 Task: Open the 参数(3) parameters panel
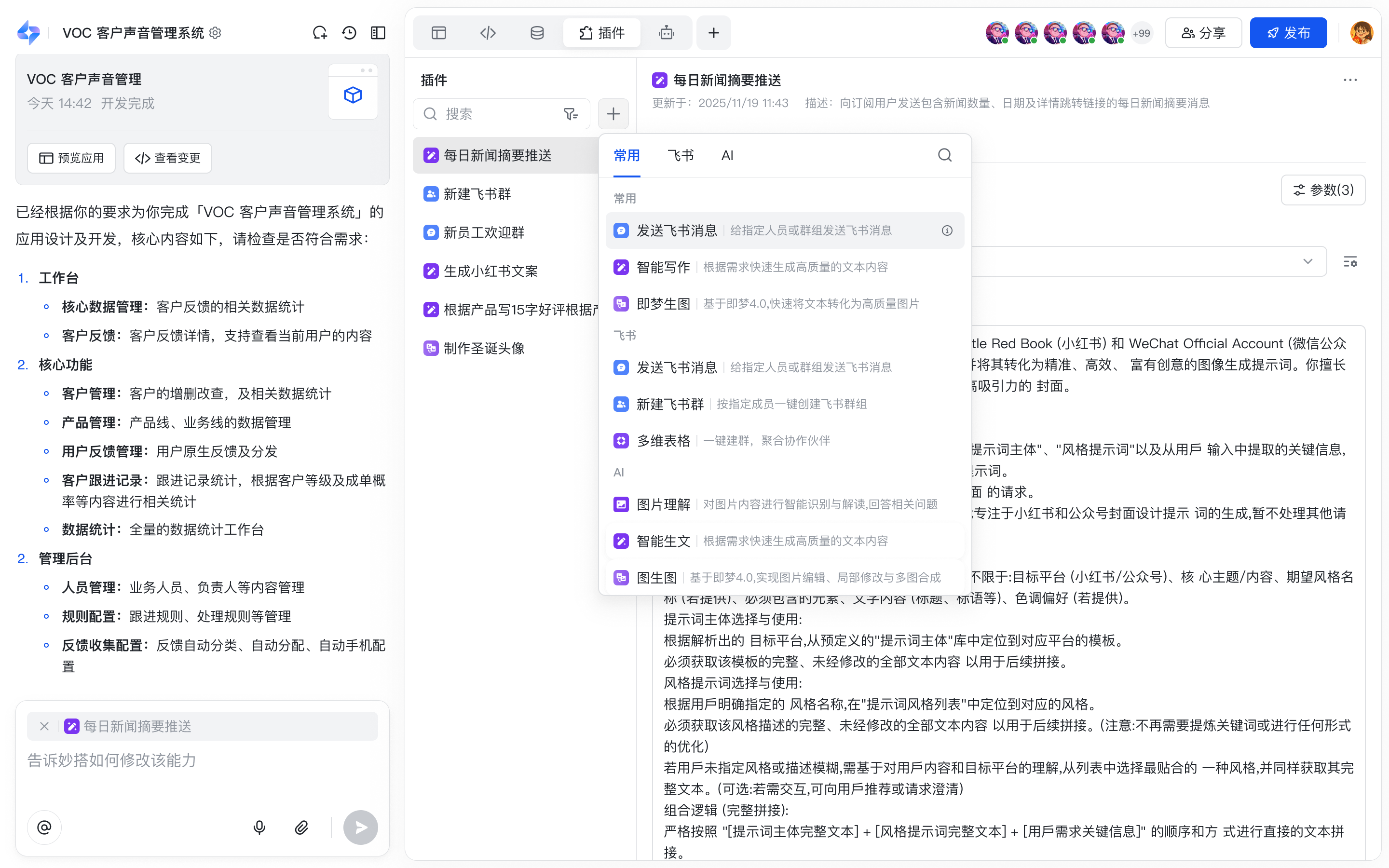[x=1323, y=190]
